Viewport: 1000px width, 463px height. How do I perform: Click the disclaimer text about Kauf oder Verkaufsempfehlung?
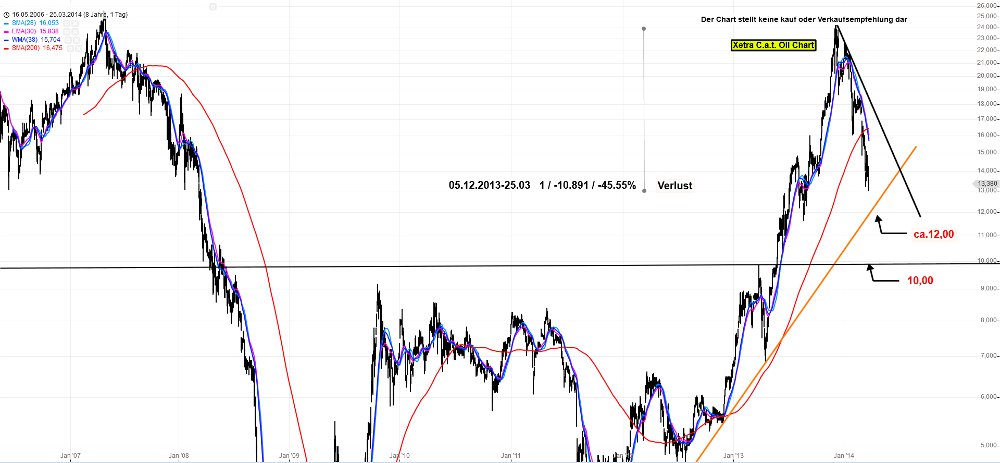(x=804, y=20)
